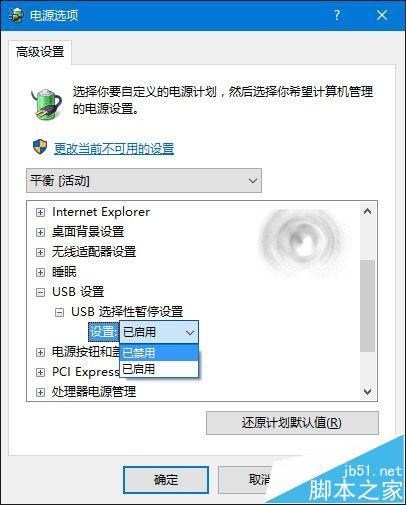Expand 无线适配器设置 node
Image resolution: width=406 pixels, height=505 pixels.
click(x=40, y=252)
